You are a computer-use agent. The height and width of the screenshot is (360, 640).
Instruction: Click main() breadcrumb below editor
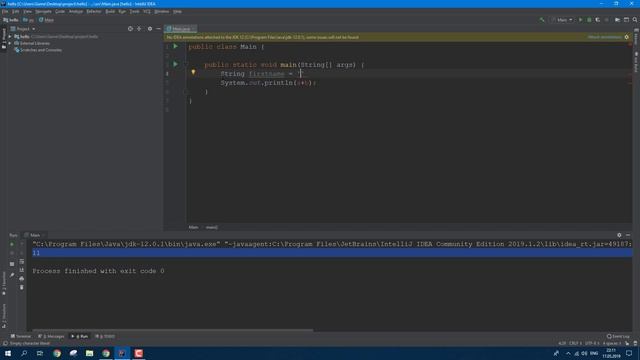[211, 227]
